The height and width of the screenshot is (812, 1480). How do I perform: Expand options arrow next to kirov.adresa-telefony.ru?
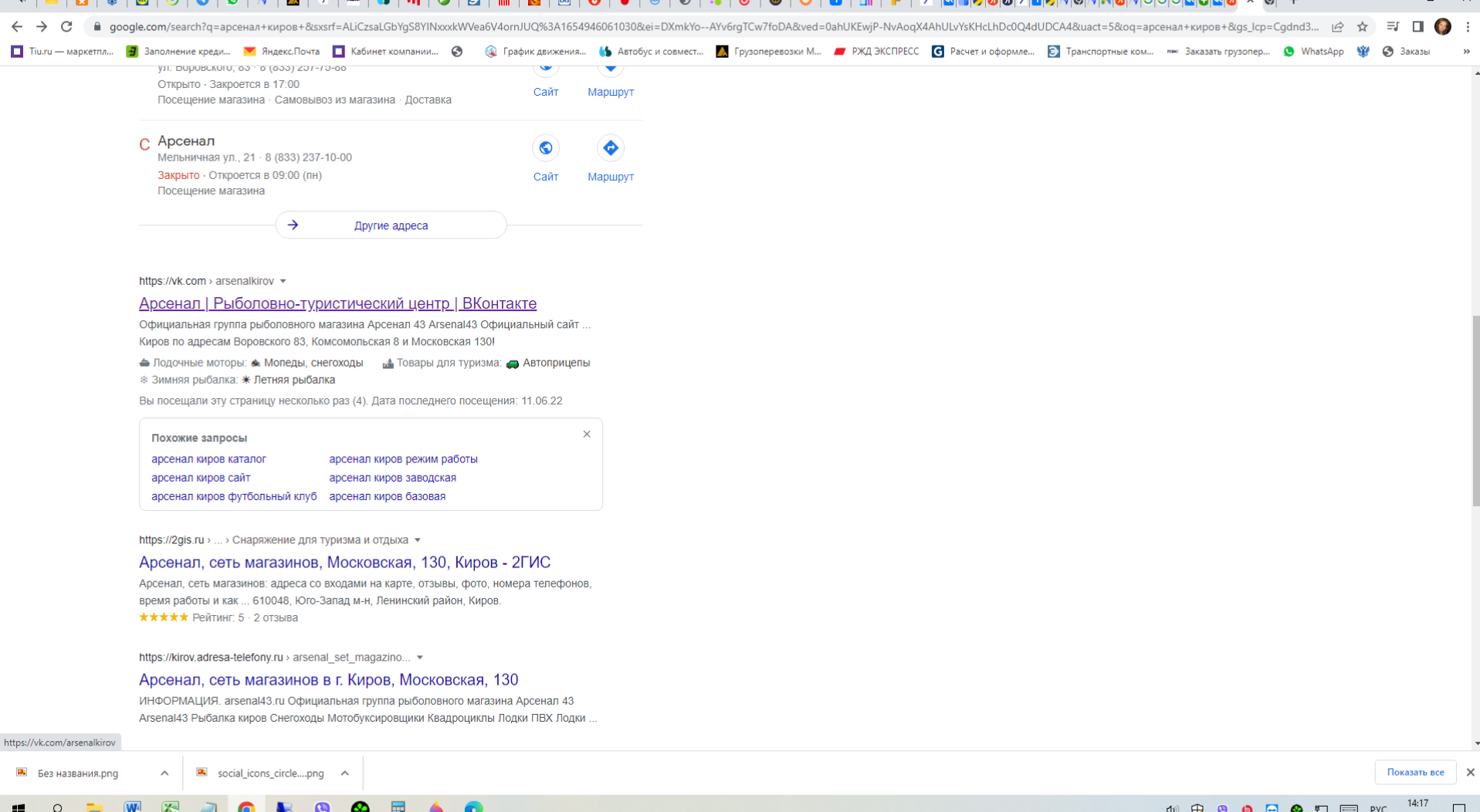click(420, 658)
